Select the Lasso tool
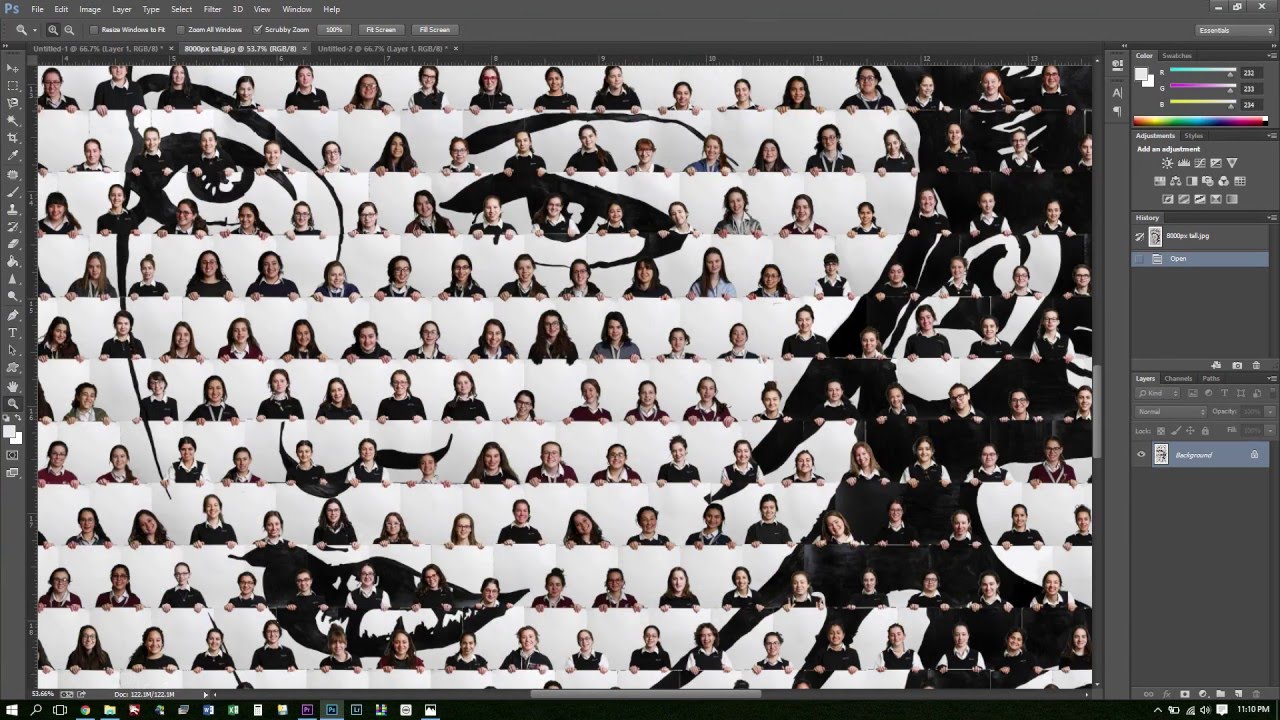 point(13,103)
